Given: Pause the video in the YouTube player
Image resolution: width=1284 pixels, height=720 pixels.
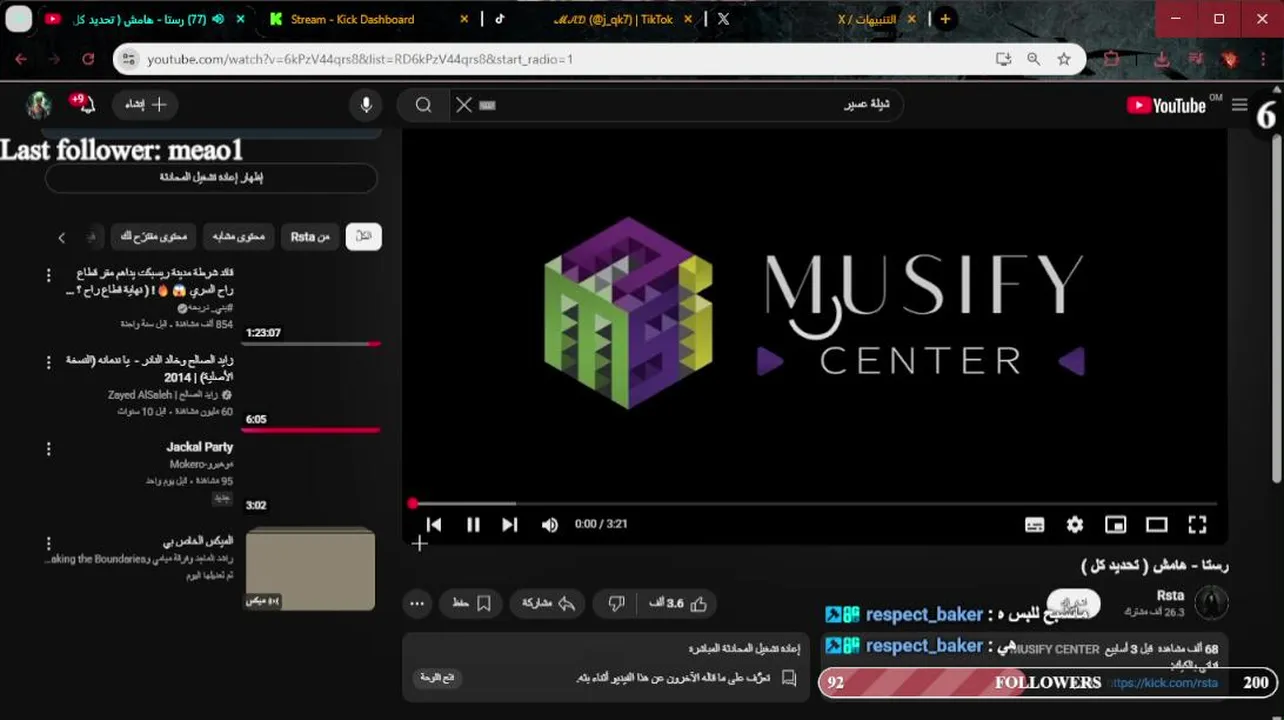Looking at the screenshot, I should pos(473,525).
